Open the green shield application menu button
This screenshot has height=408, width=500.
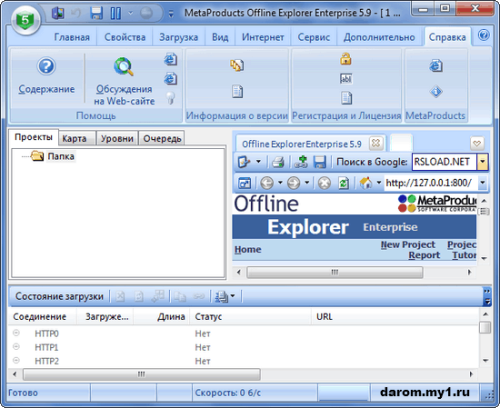pos(25,21)
